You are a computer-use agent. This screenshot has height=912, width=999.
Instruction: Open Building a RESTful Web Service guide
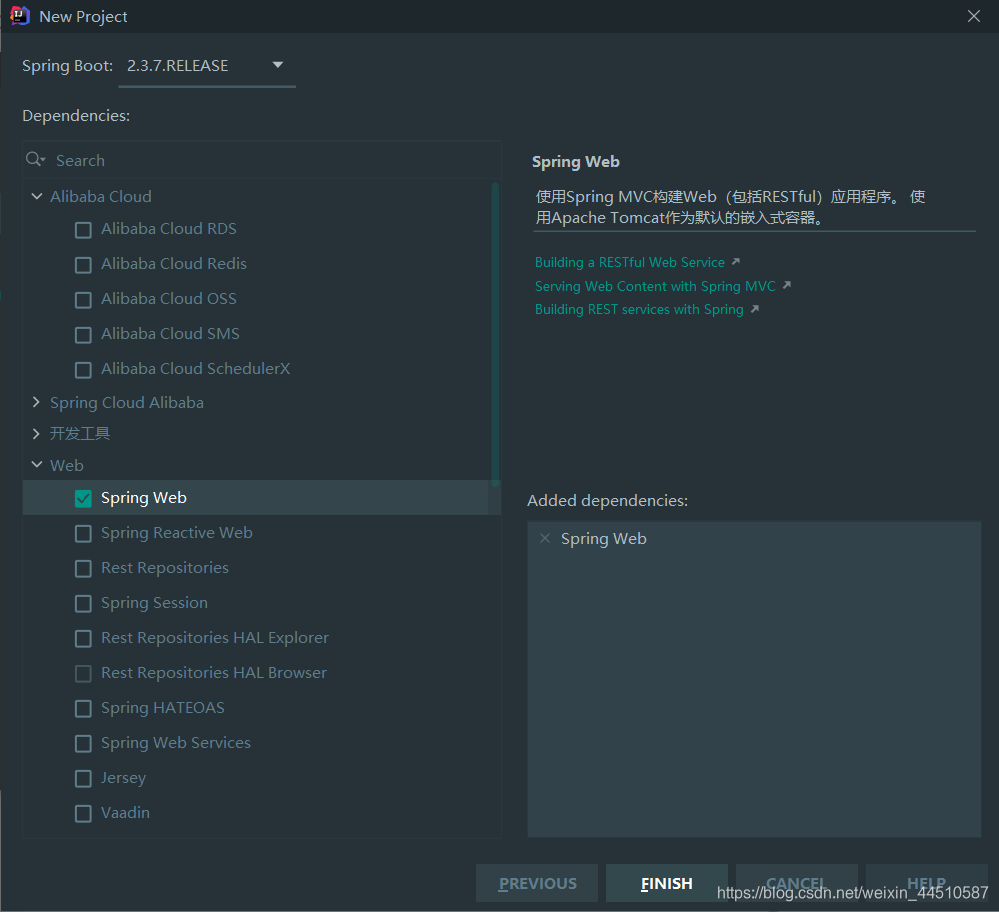629,262
